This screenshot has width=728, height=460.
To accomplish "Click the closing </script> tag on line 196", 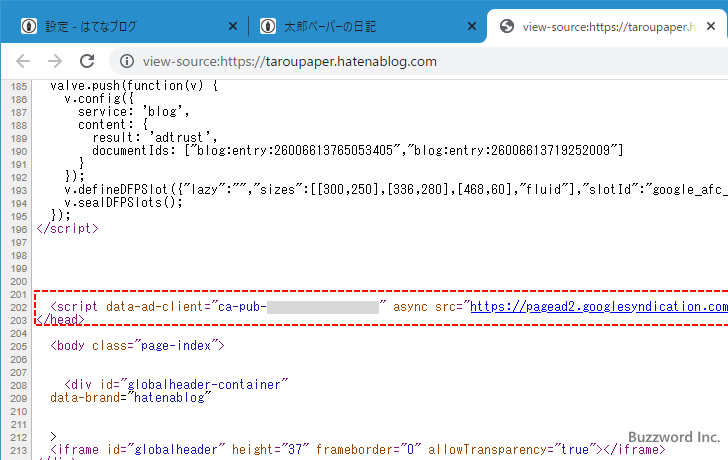I will (67, 229).
